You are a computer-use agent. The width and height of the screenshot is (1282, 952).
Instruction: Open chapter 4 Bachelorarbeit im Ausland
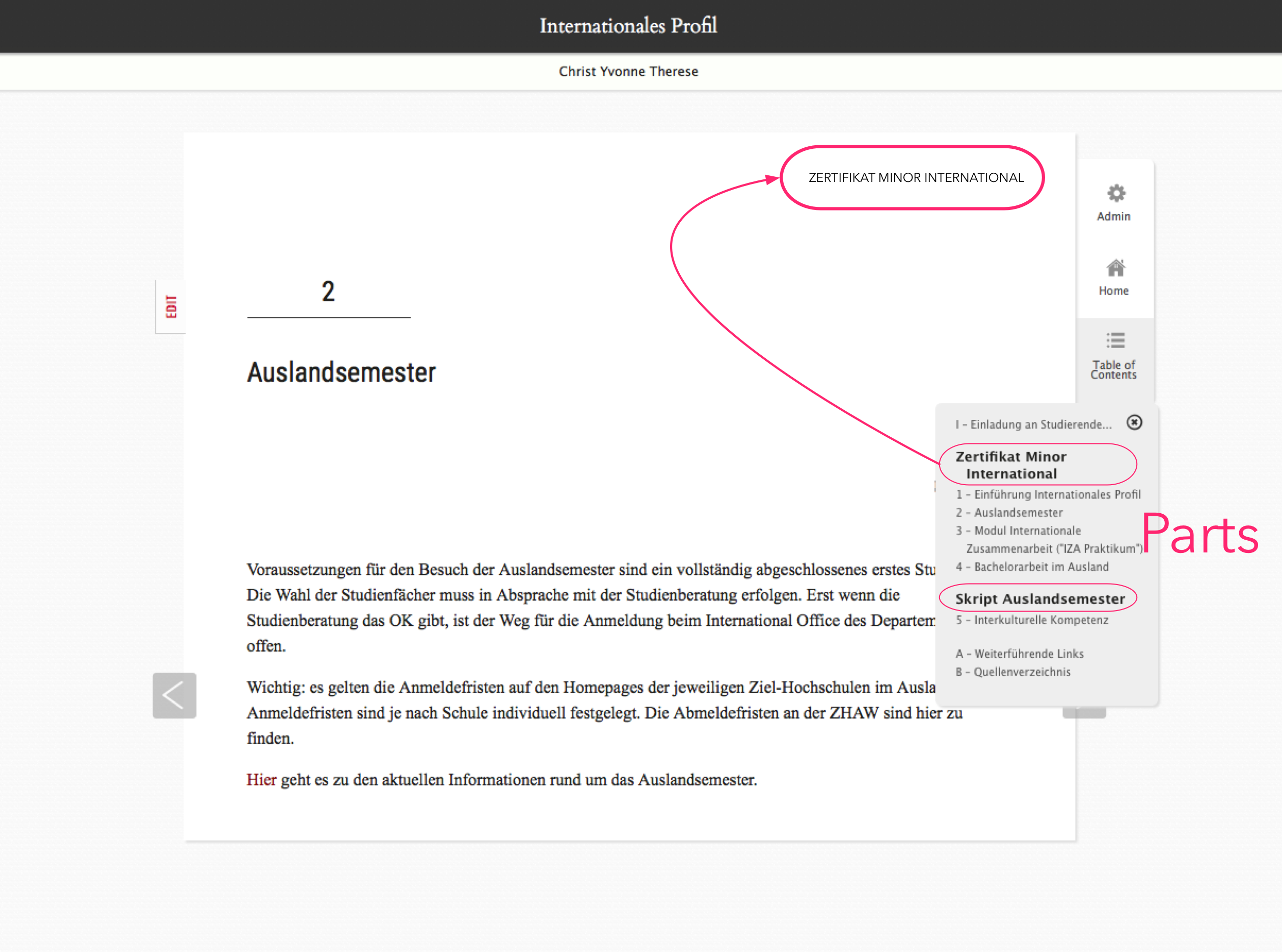pyautogui.click(x=1032, y=567)
